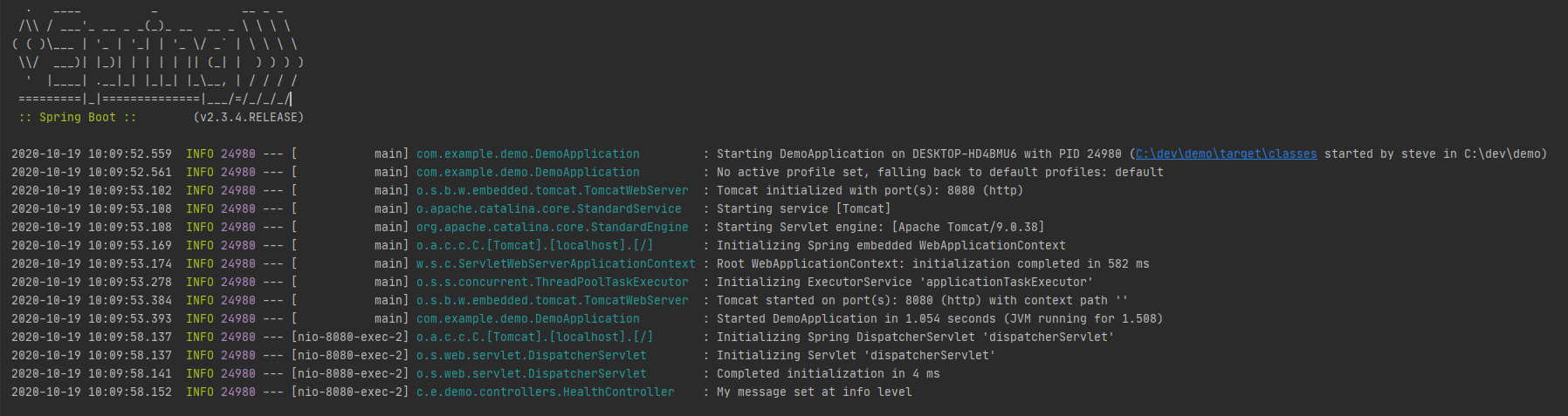Click the timestamp 2020-10-19 10:09:58.152
This screenshot has height=416, width=1568.
(92, 392)
